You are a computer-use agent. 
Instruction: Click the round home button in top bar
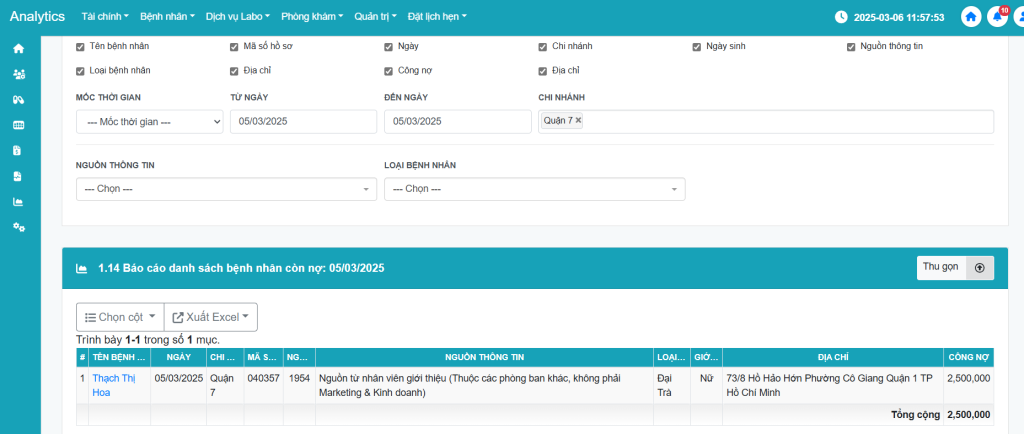tap(970, 17)
